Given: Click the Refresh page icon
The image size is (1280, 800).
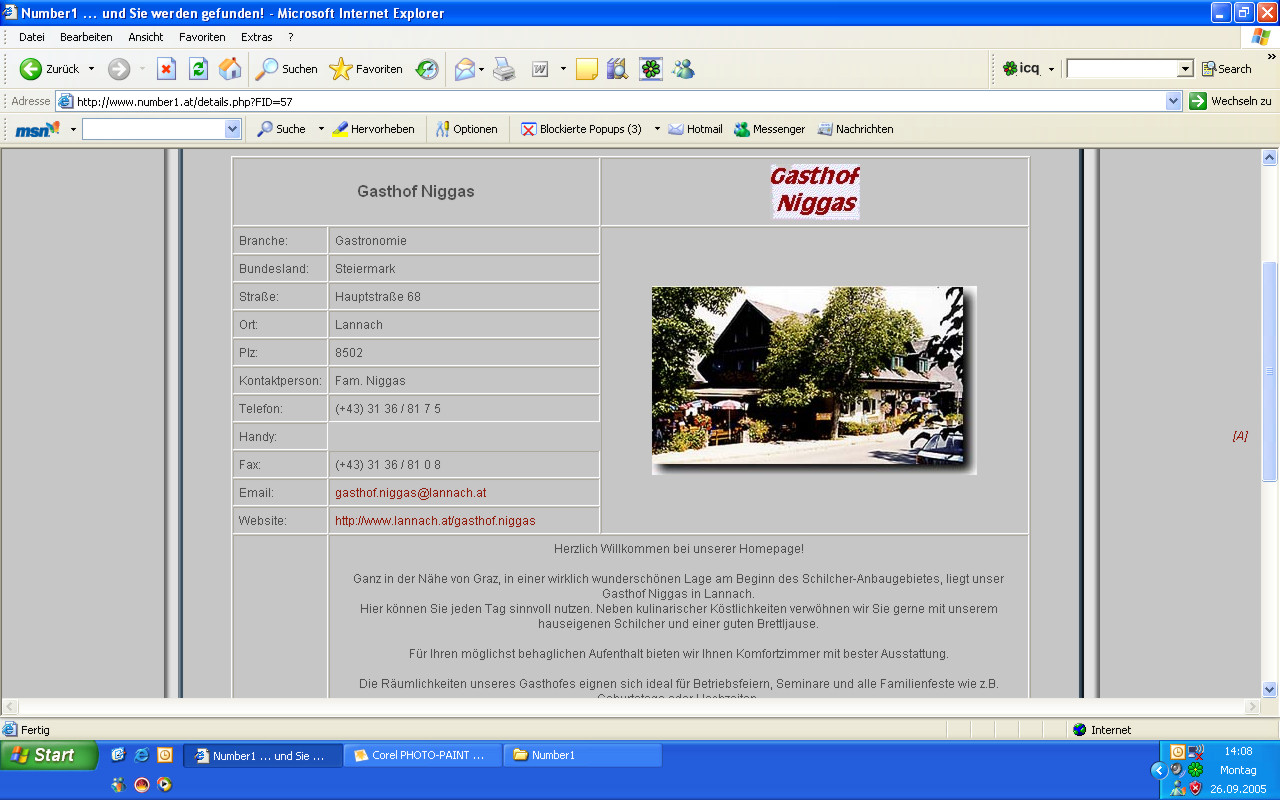Looking at the screenshot, I should [198, 69].
